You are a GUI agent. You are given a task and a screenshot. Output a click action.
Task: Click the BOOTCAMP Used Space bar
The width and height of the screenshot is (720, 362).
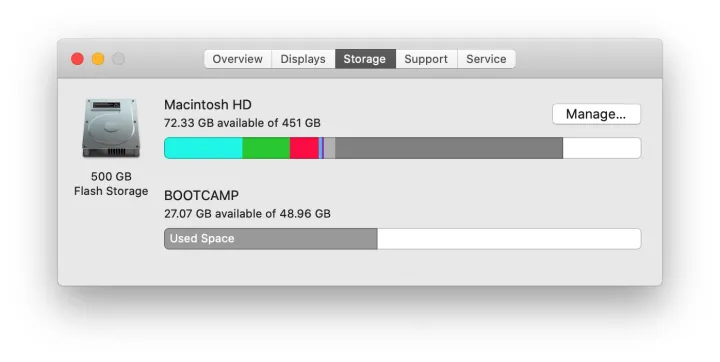tap(271, 239)
